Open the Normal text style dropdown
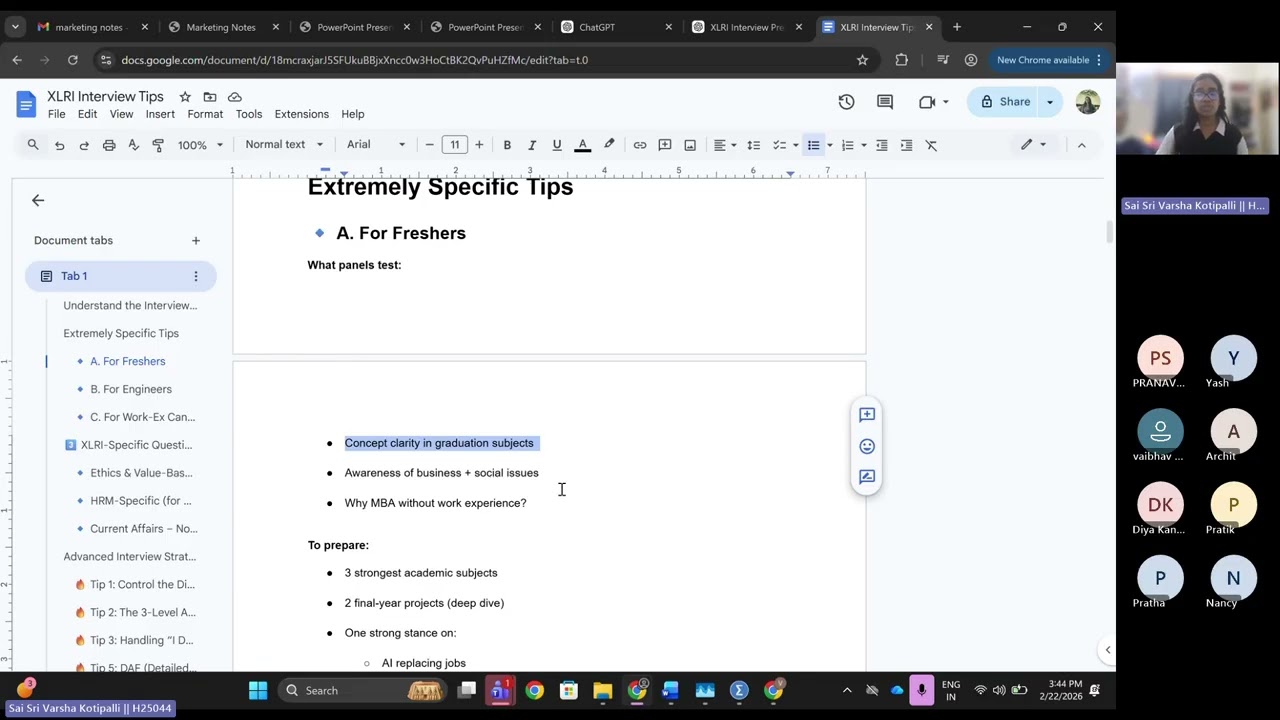The image size is (1280, 720). click(284, 145)
